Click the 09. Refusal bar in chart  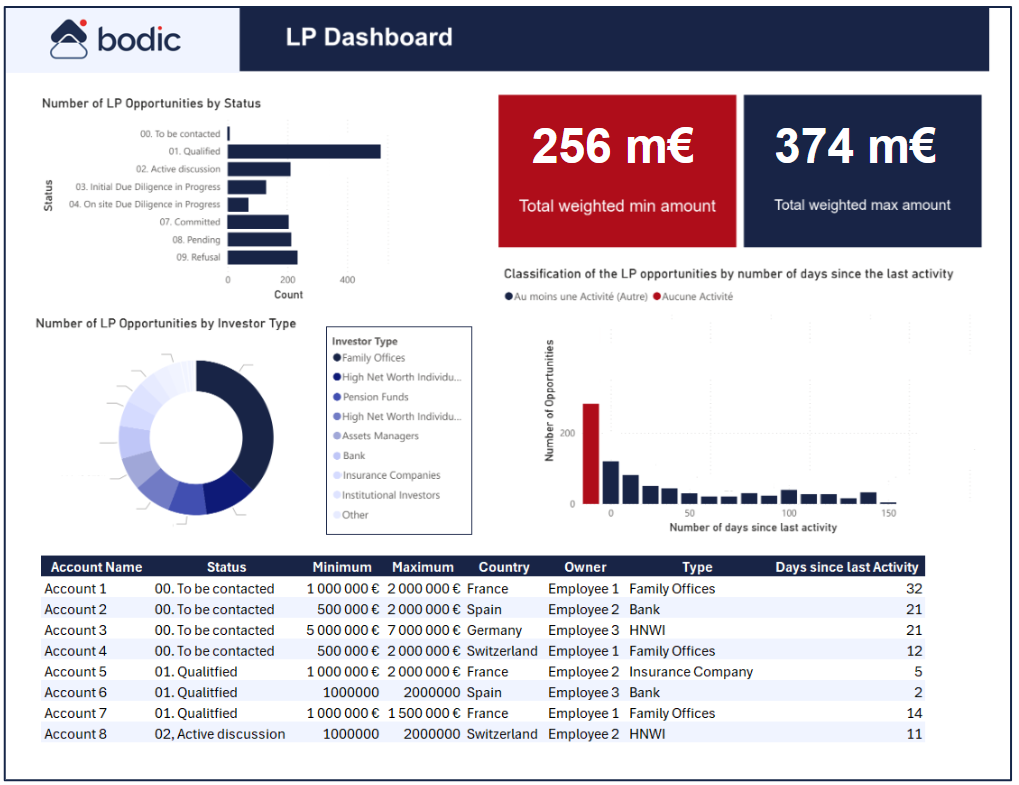[263, 257]
